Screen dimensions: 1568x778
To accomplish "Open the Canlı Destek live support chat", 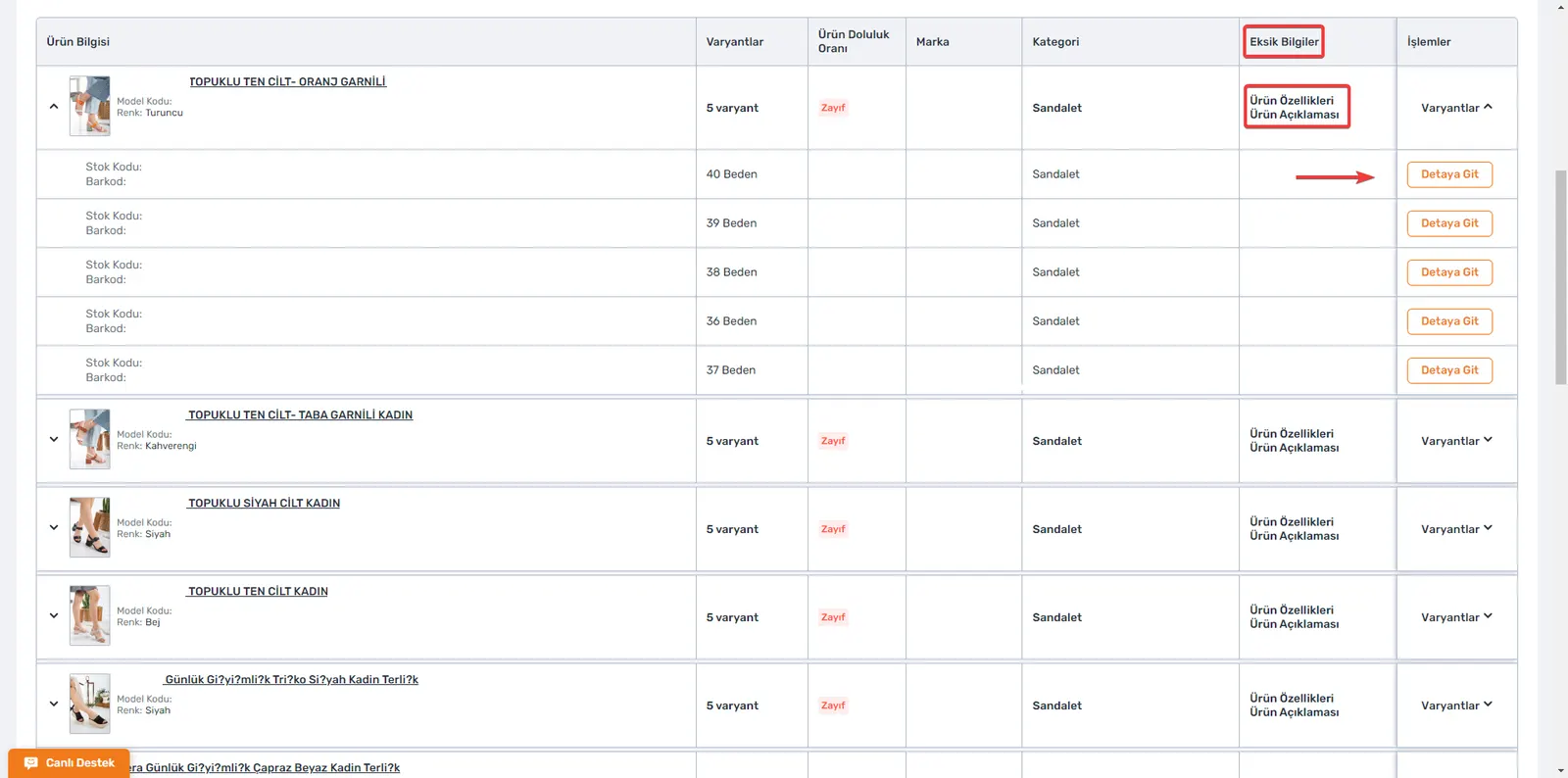I will tap(69, 763).
